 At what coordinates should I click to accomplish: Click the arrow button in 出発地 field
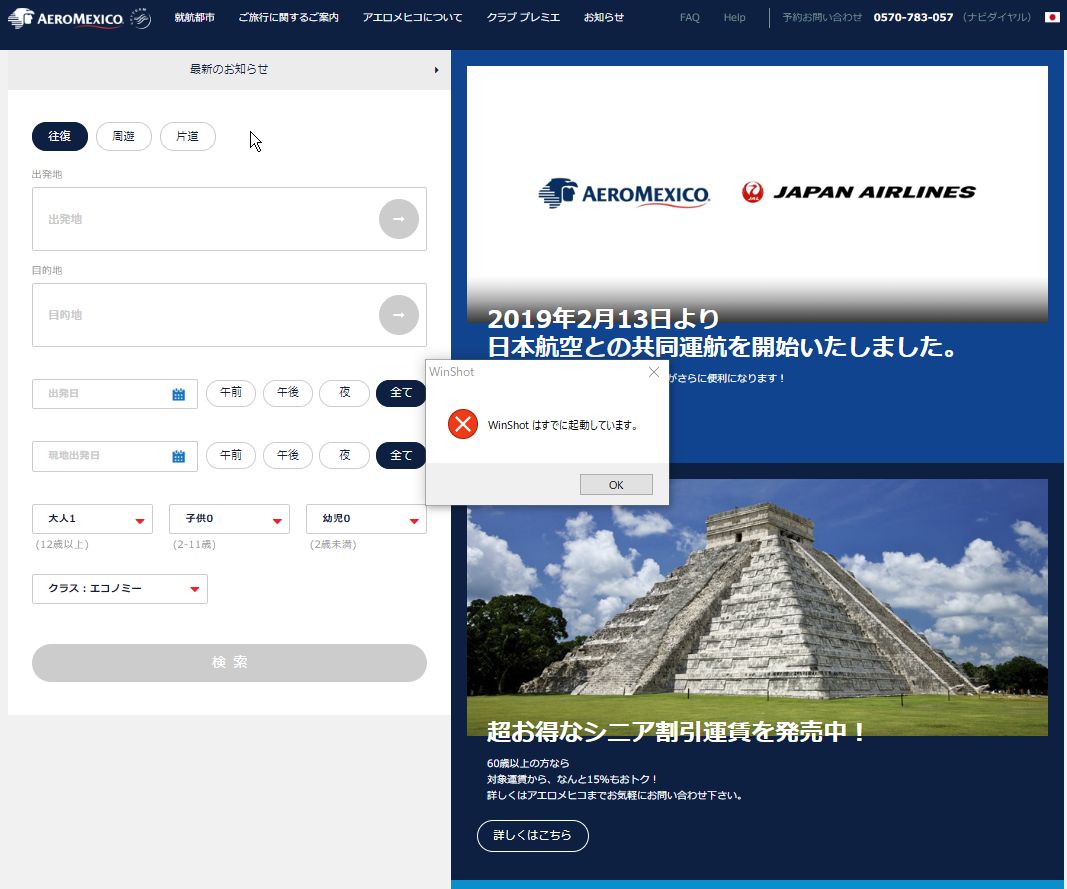399,219
